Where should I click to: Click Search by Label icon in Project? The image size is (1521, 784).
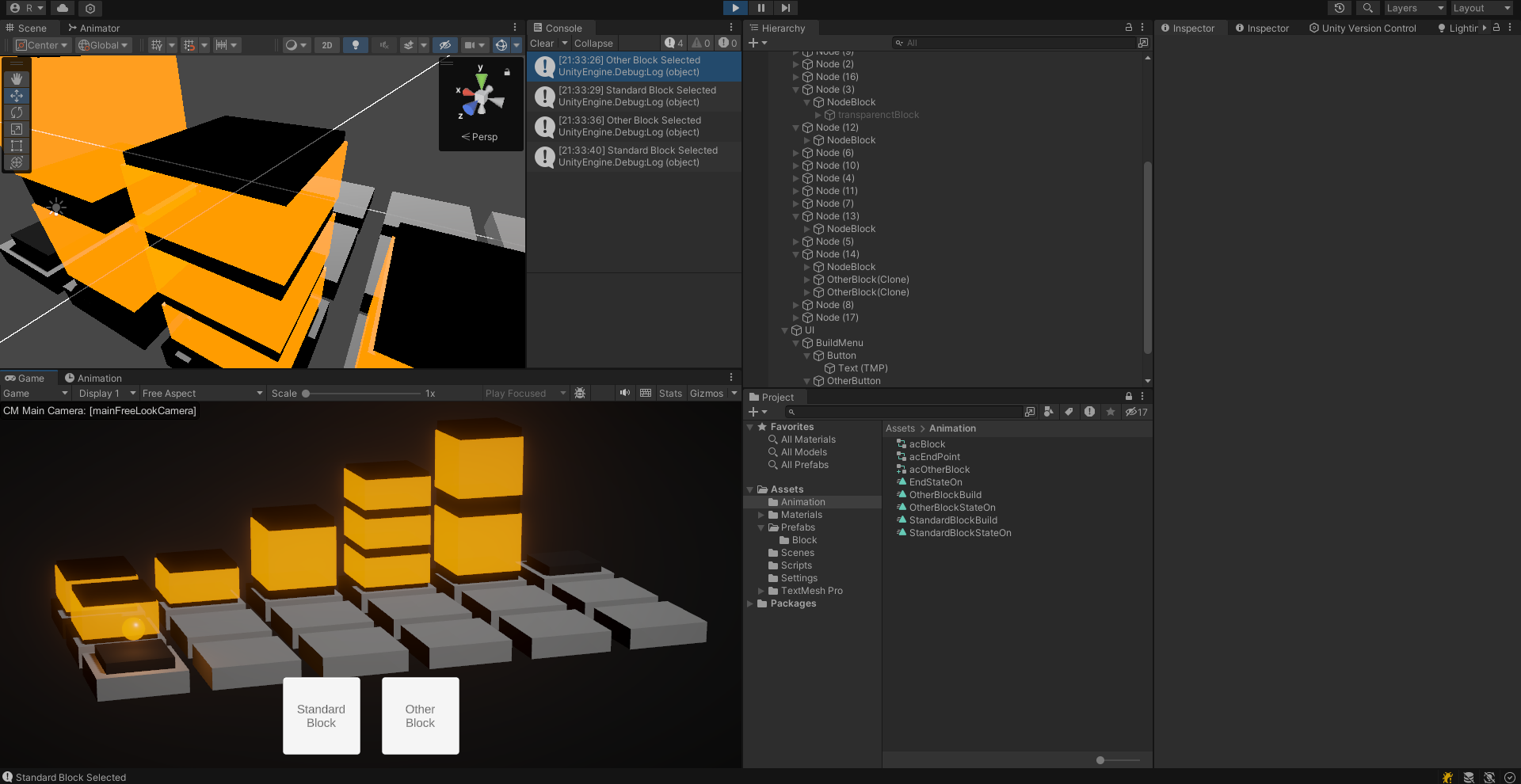1069,412
